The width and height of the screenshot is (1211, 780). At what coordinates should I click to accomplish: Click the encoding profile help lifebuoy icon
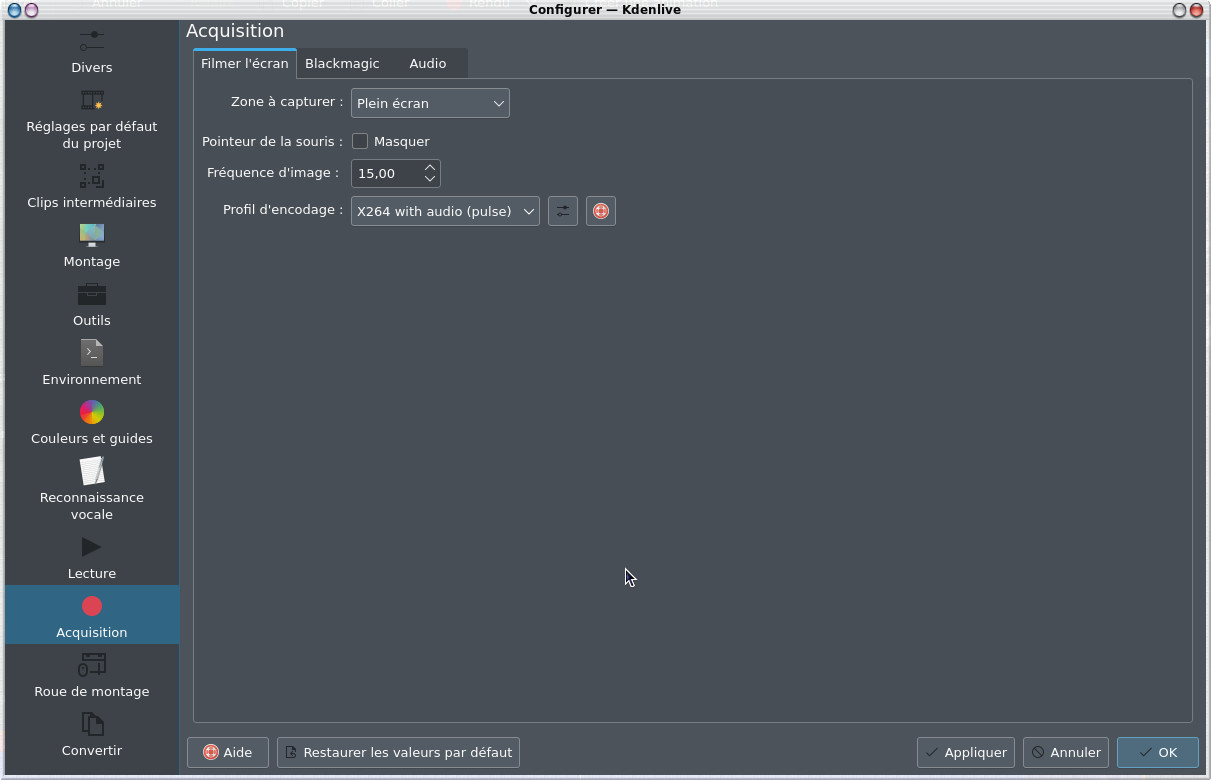click(601, 211)
